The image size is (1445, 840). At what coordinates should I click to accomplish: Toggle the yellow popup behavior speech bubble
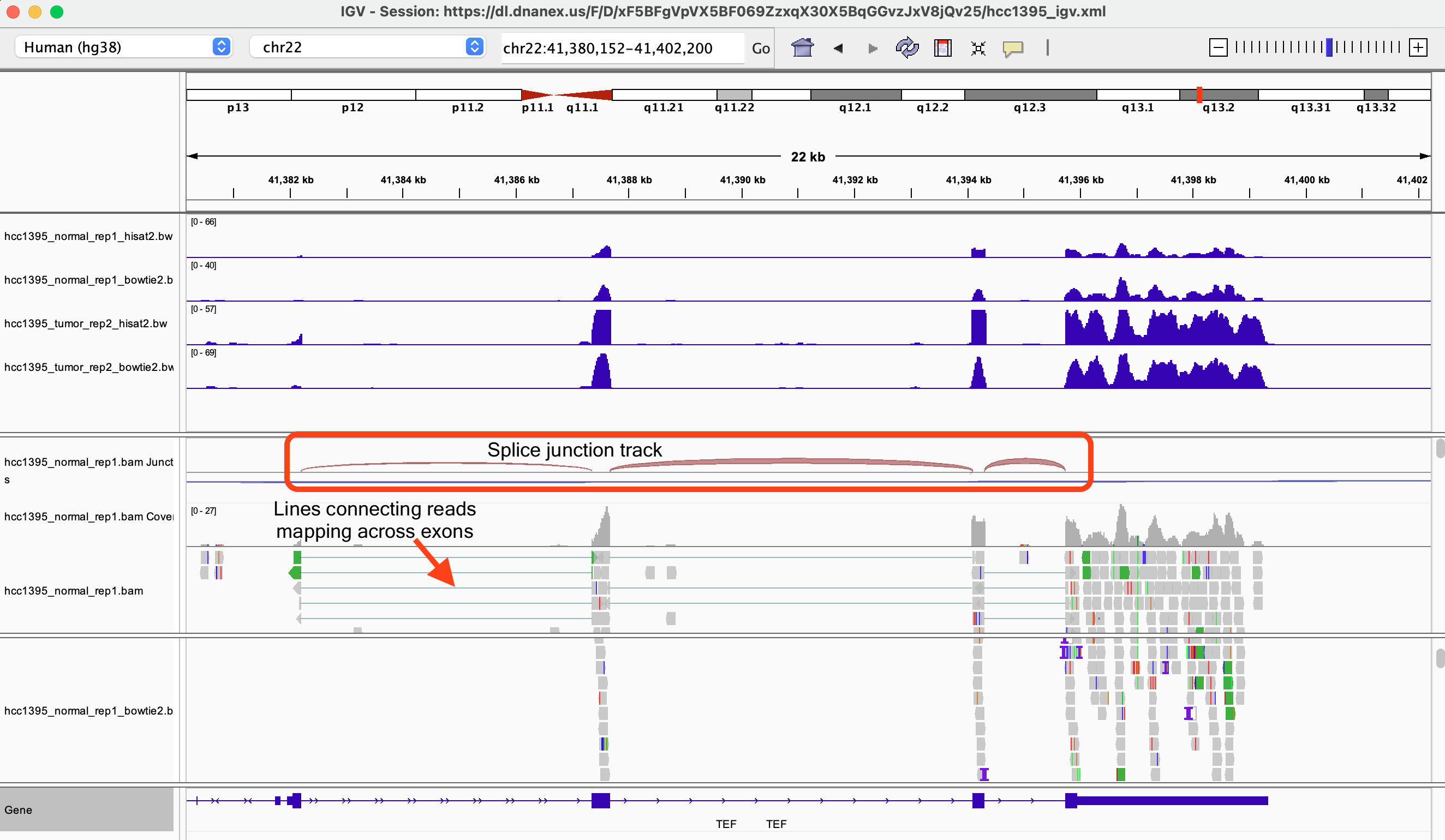click(x=1013, y=48)
